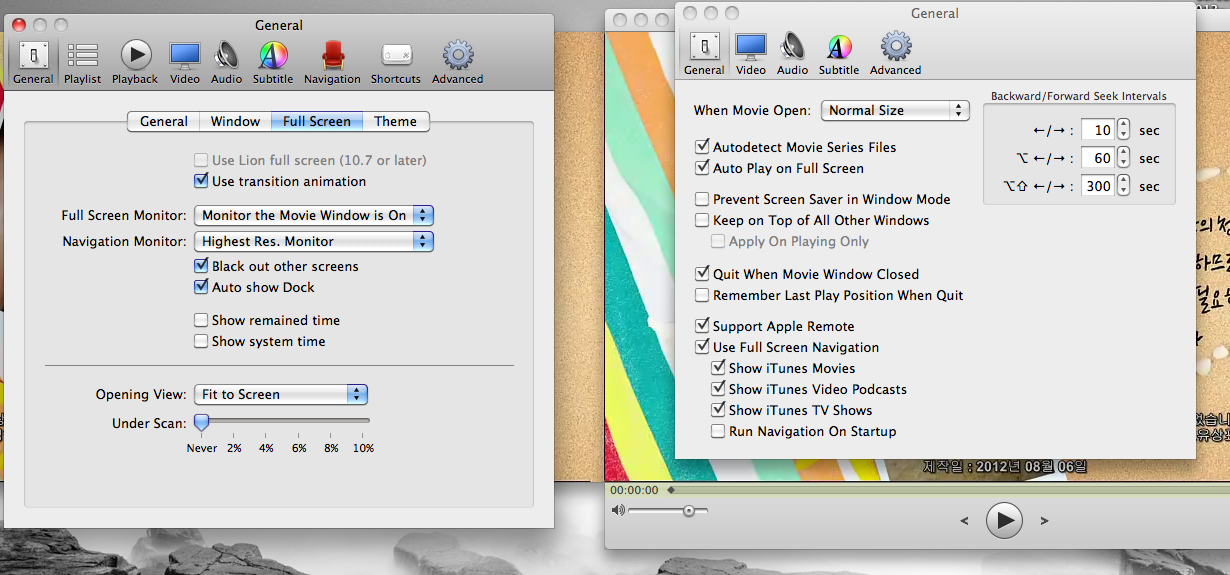This screenshot has width=1230, height=575.
Task: Uncheck Use Full Screen Navigation
Action: click(x=703, y=347)
